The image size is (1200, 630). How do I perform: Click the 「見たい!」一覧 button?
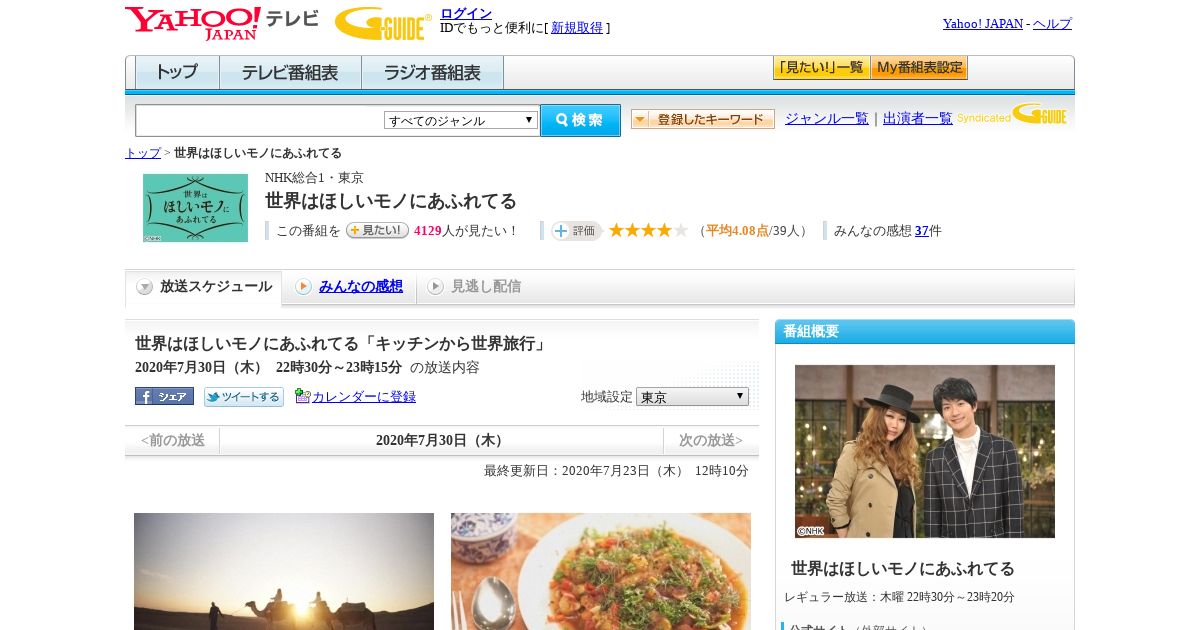tap(821, 68)
